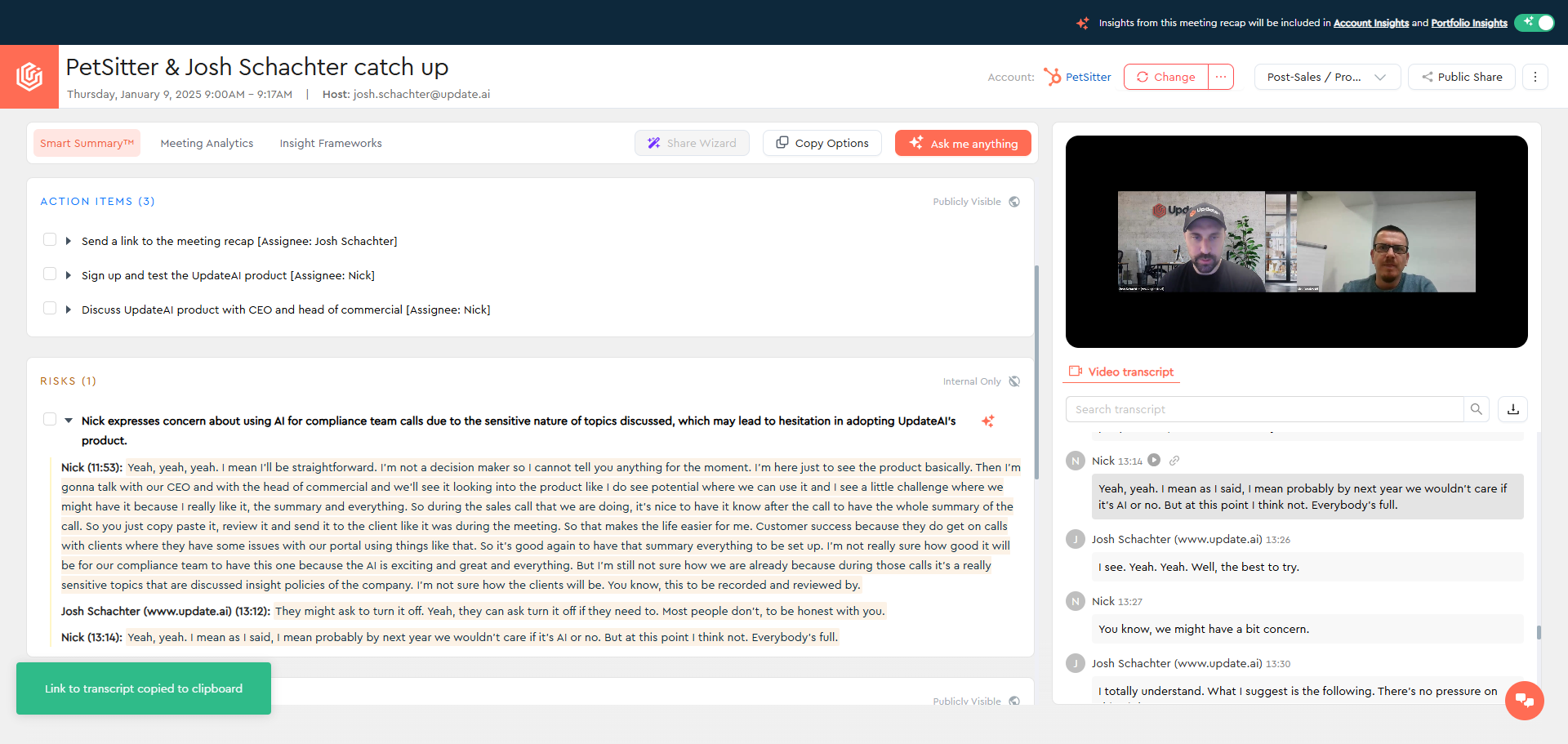Click transcript line 'I see. Yeah. Yeah. Well, the best to try.'

click(x=1199, y=567)
